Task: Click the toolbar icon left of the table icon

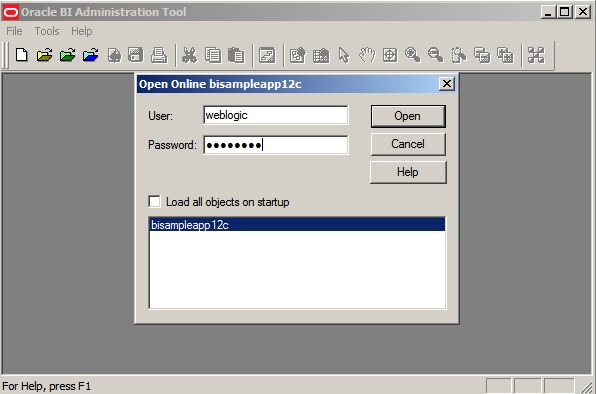Action: (x=298, y=55)
